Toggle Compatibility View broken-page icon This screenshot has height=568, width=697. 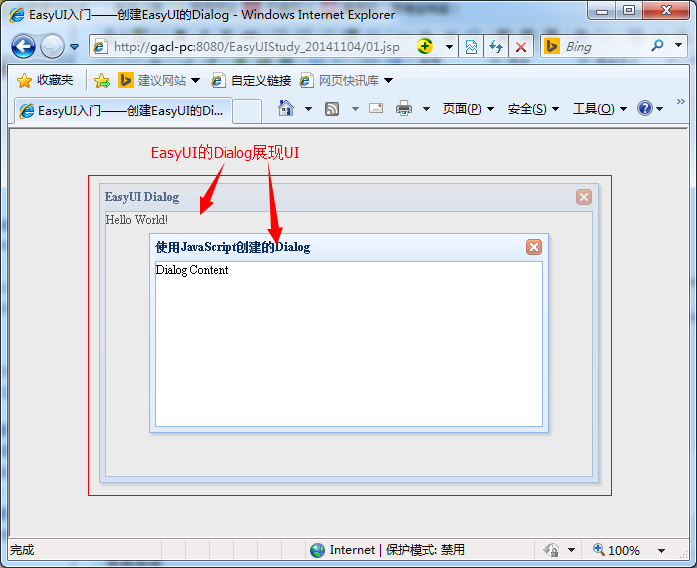pos(471,47)
